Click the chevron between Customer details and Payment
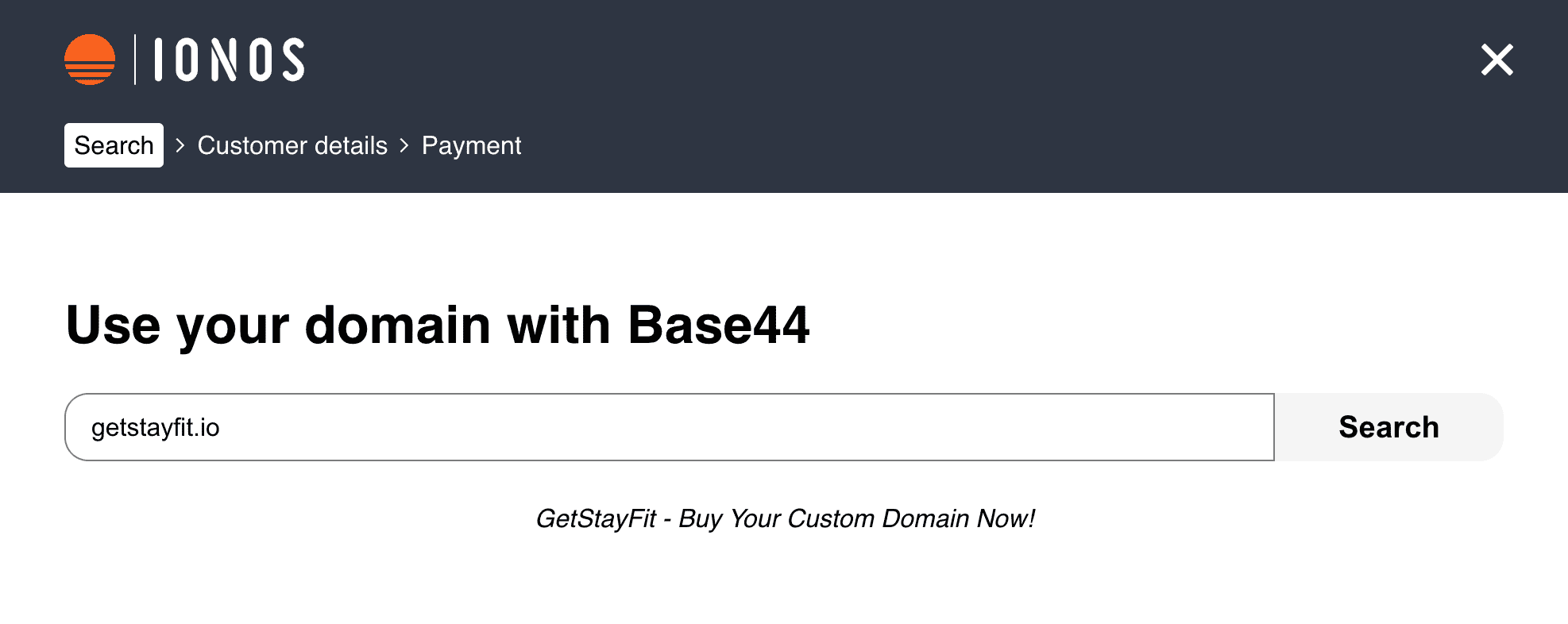The height and width of the screenshot is (624, 1568). pos(404,146)
